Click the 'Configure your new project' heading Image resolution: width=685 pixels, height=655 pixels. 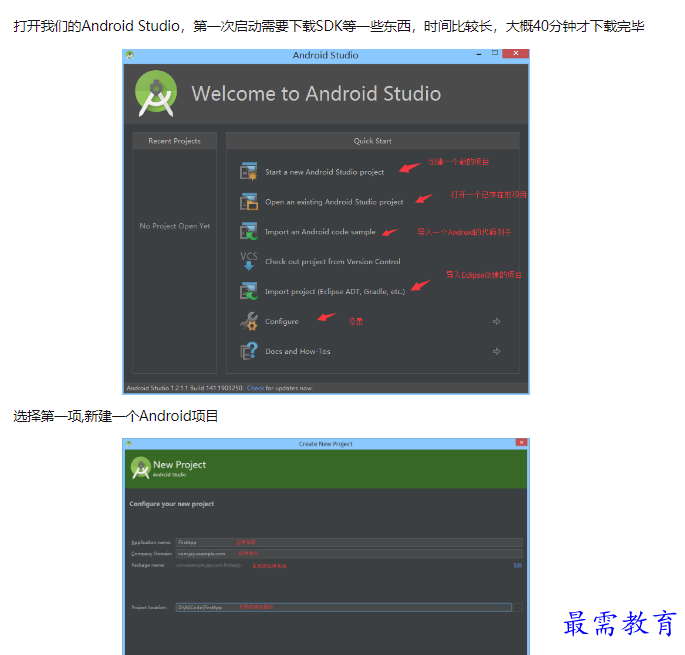point(172,504)
